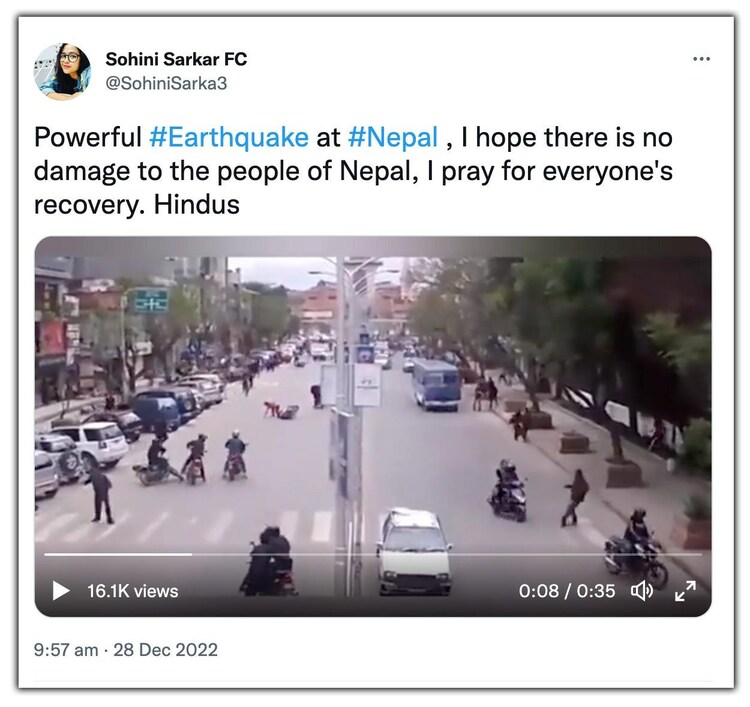Open the Sohini Sarkar FC display name
Screen dimensions: 750x707
point(176,59)
